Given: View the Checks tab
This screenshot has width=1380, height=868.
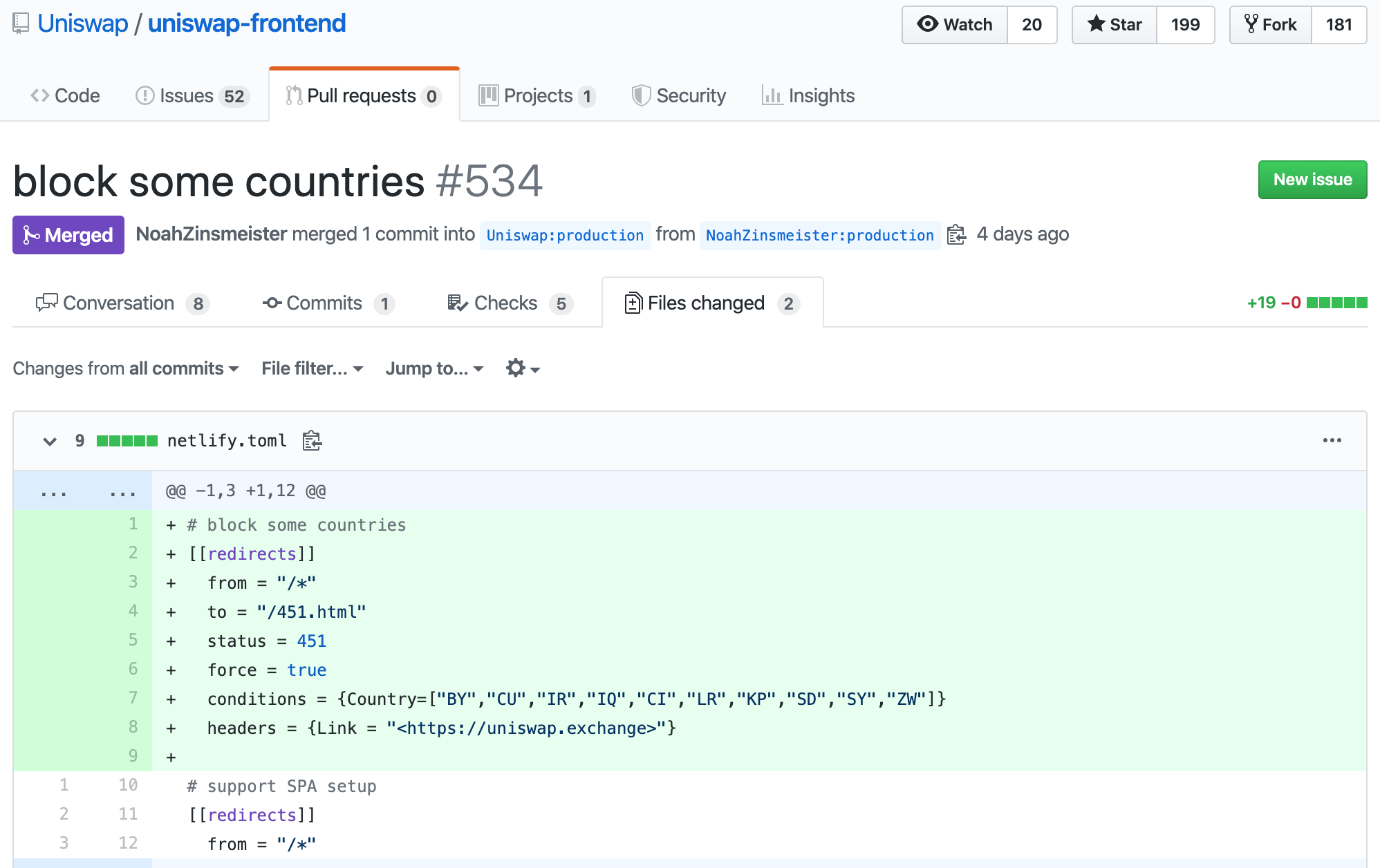Looking at the screenshot, I should pyautogui.click(x=510, y=303).
